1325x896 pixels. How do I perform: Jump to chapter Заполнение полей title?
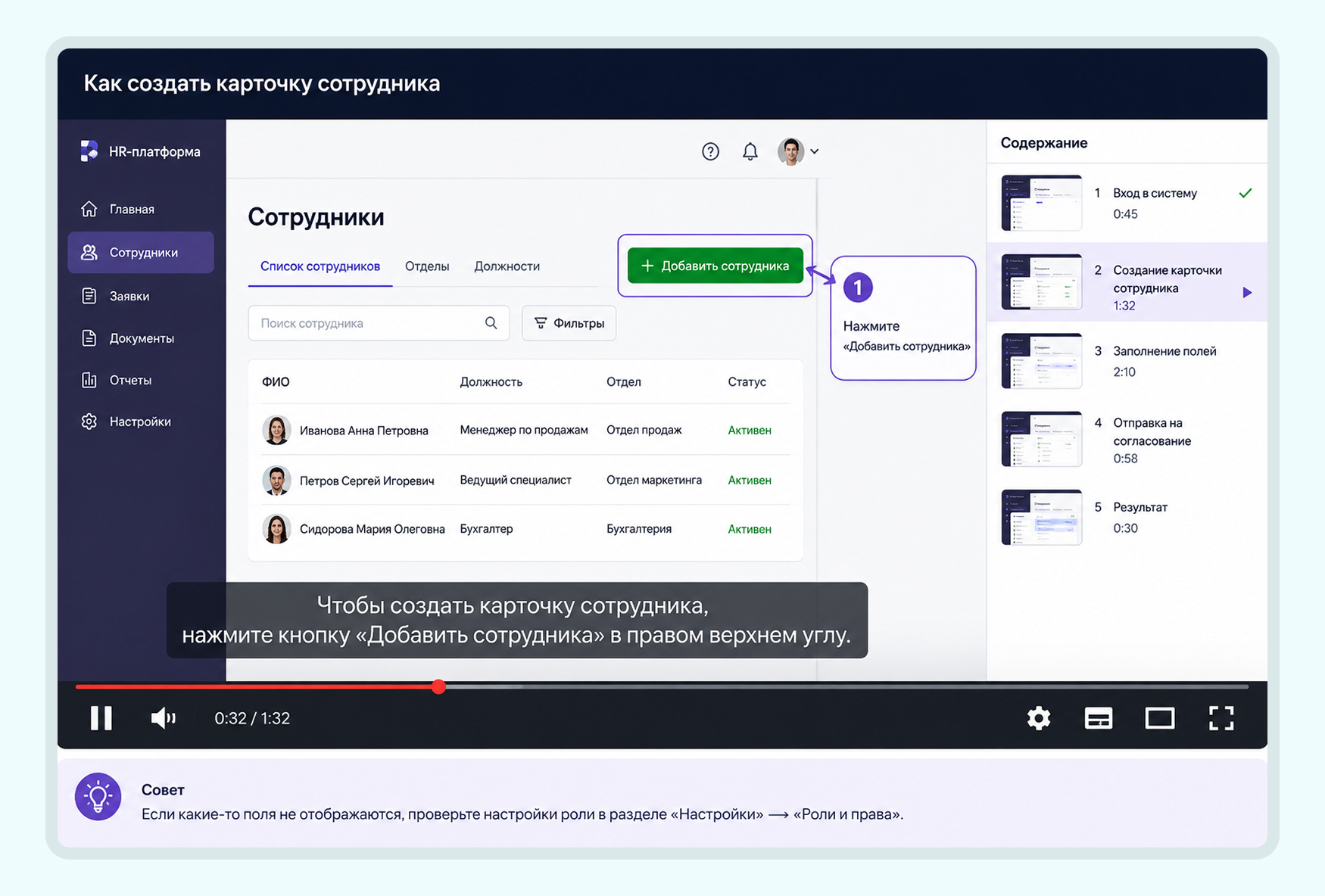(x=1164, y=351)
